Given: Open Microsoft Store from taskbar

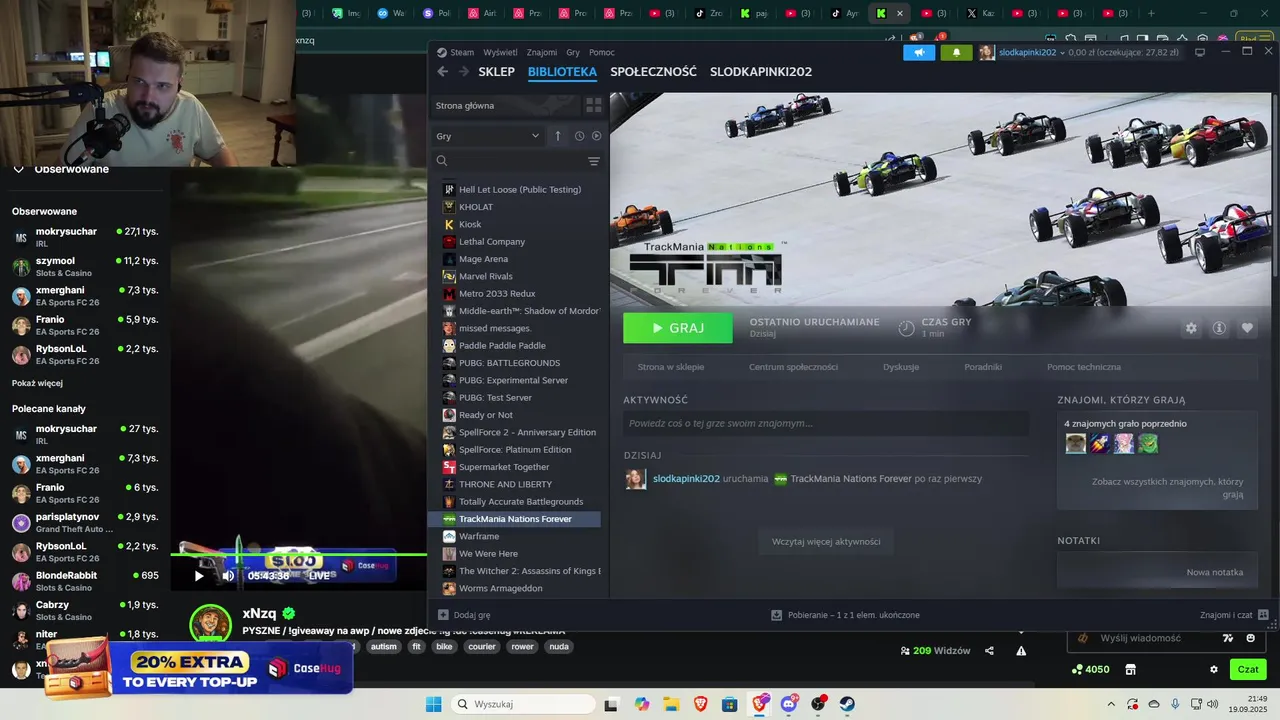Looking at the screenshot, I should [730, 704].
